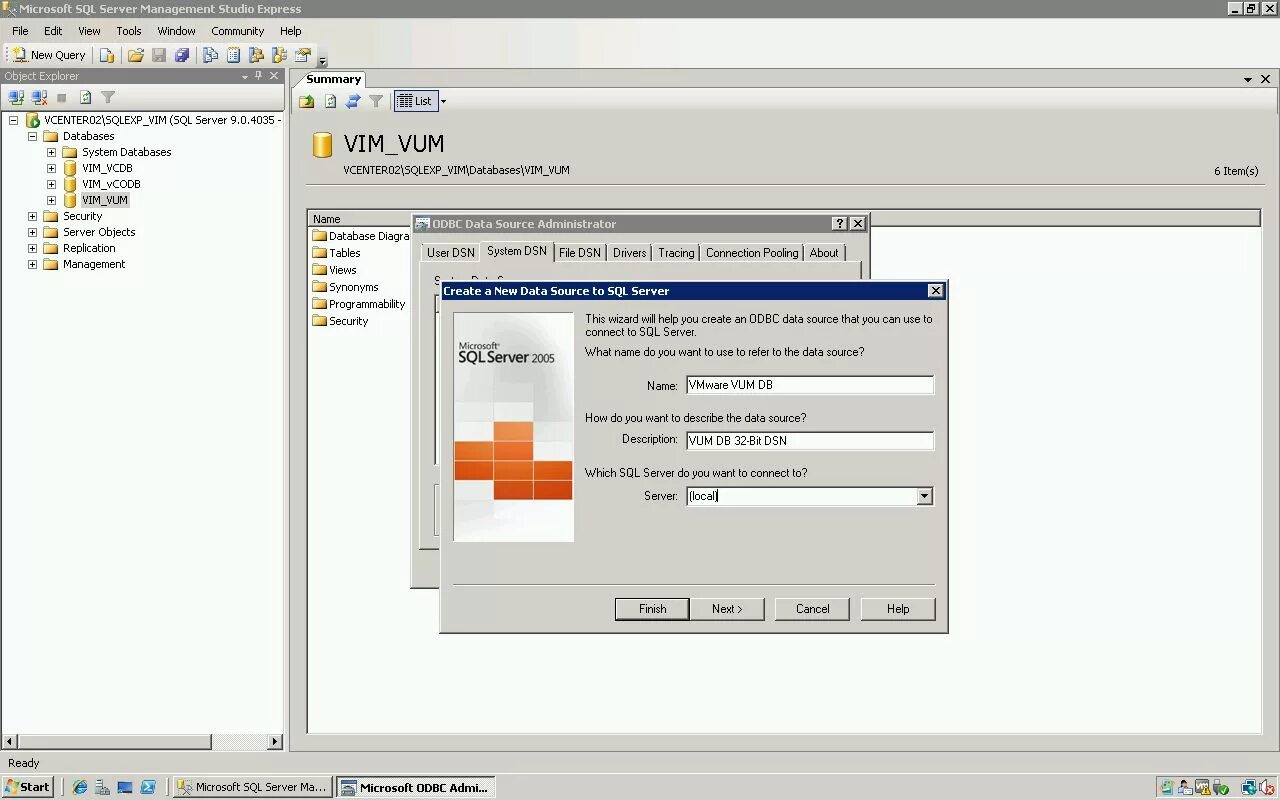Viewport: 1280px width, 800px height.
Task: Click the Template Explorer toolbar icon
Action: 280,55
